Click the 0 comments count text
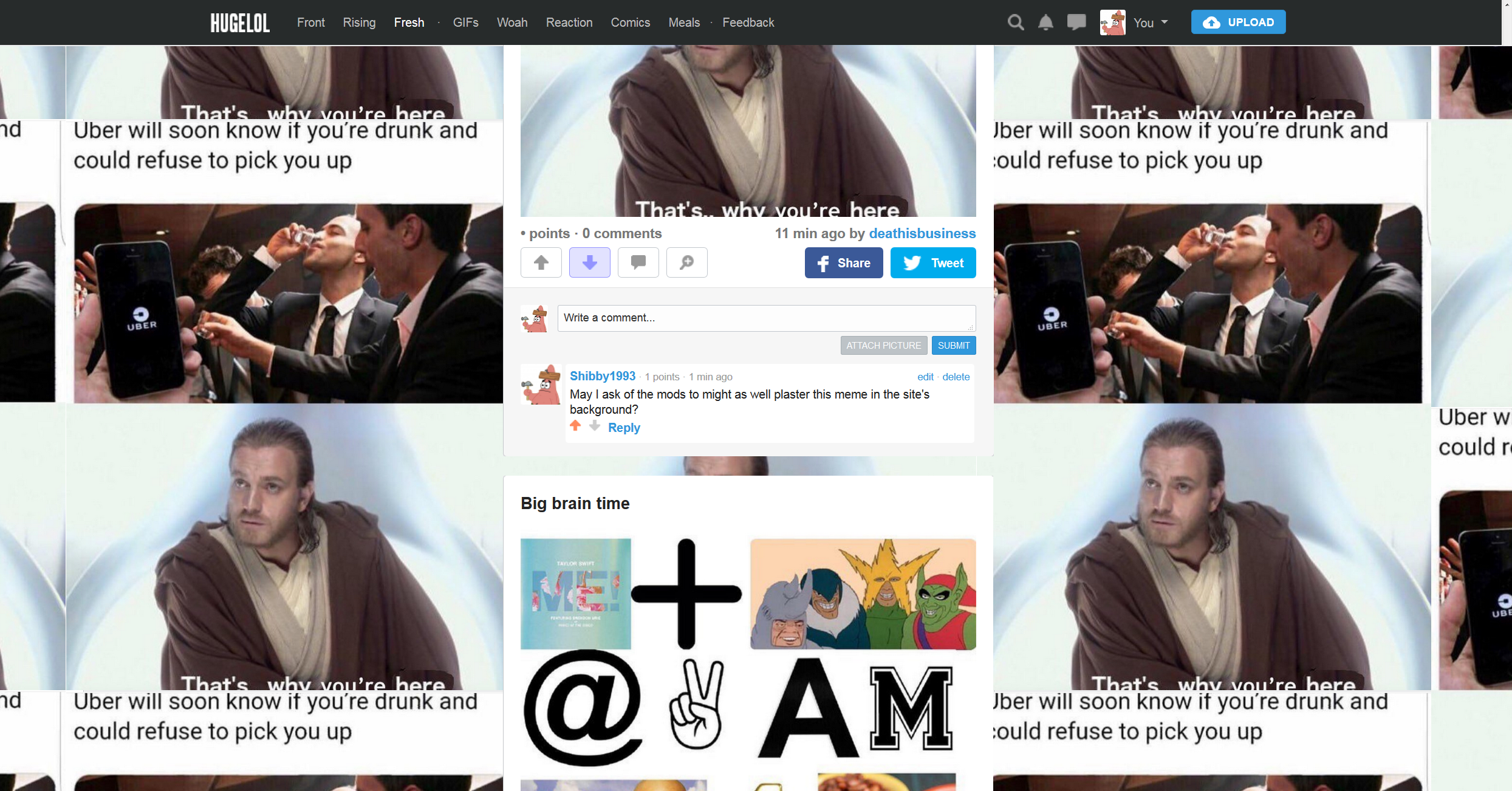Image resolution: width=1512 pixels, height=791 pixels. pos(621,233)
